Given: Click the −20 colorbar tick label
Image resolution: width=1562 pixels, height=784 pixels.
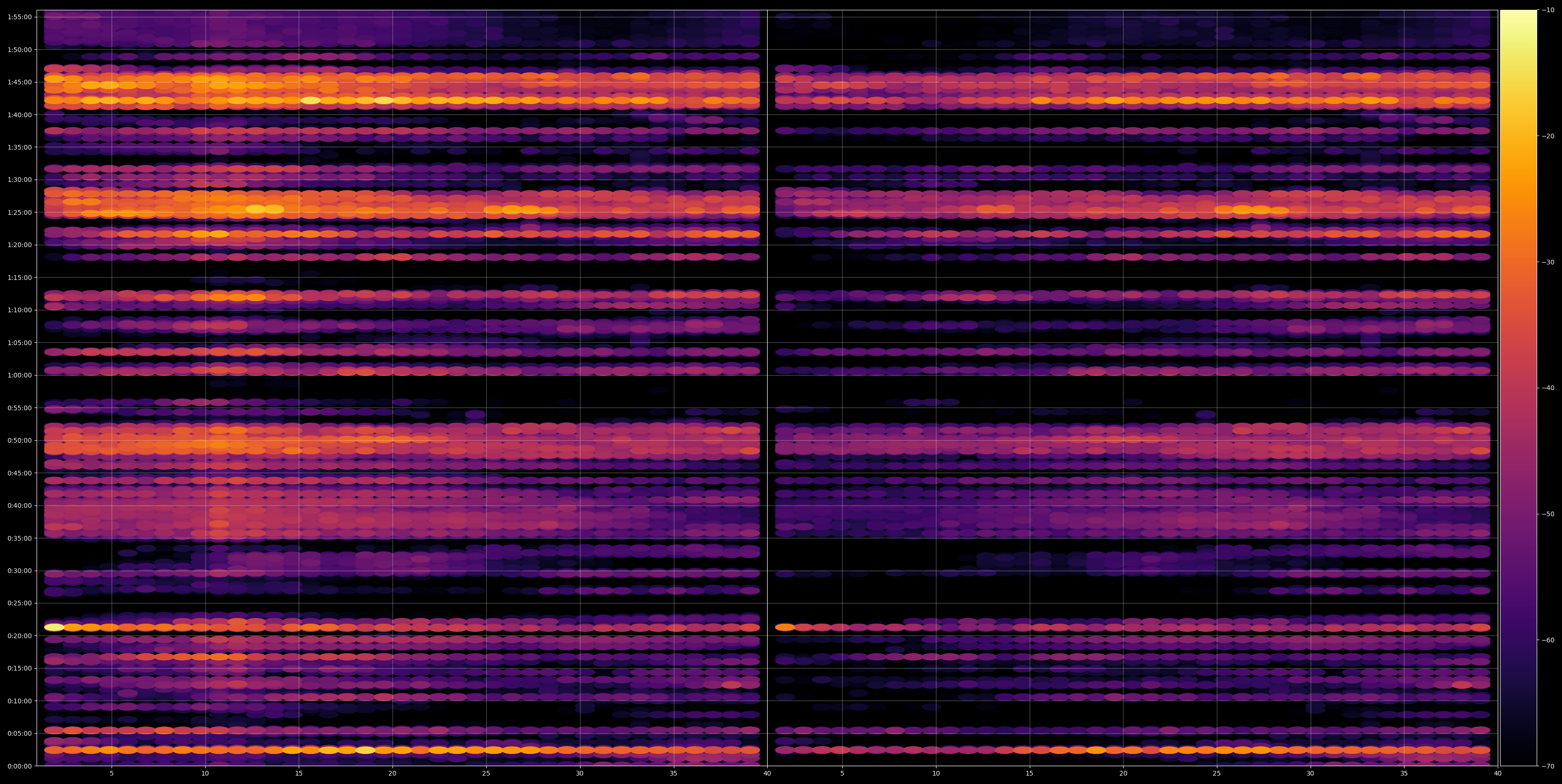Looking at the screenshot, I should (1548, 136).
